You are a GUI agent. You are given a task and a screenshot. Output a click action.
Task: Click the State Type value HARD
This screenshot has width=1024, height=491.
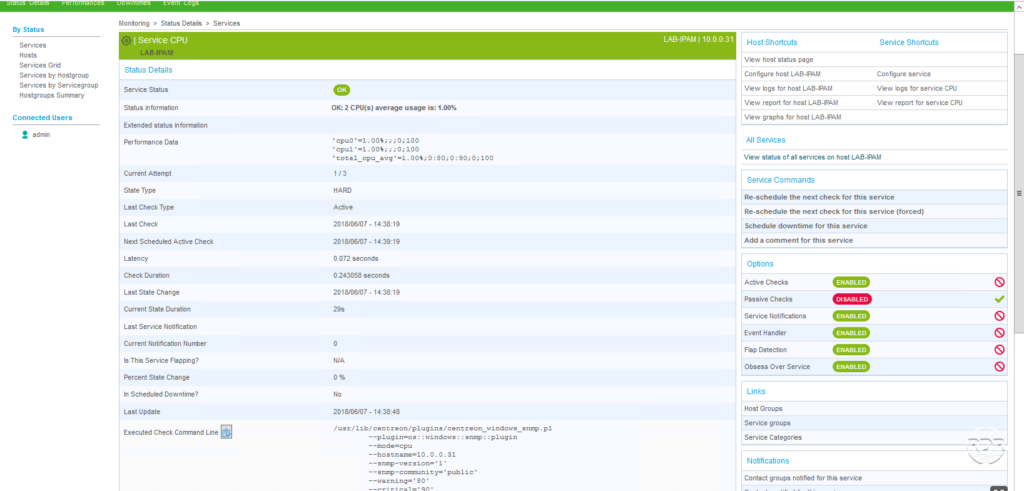tap(342, 191)
